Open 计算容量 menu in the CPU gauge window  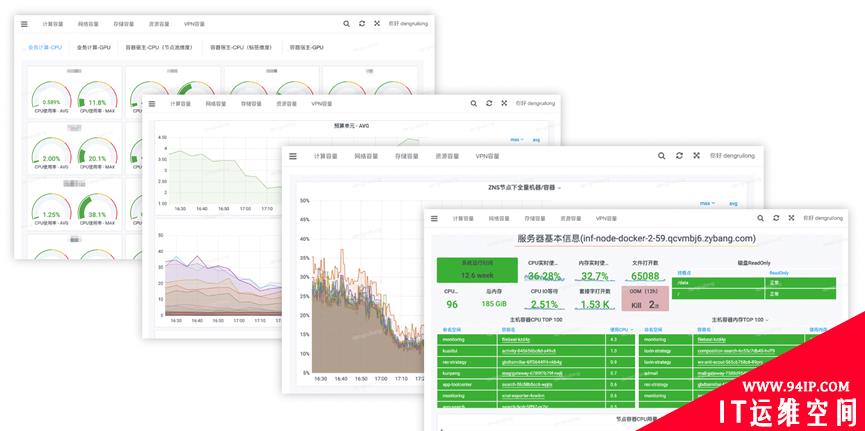pos(53,24)
